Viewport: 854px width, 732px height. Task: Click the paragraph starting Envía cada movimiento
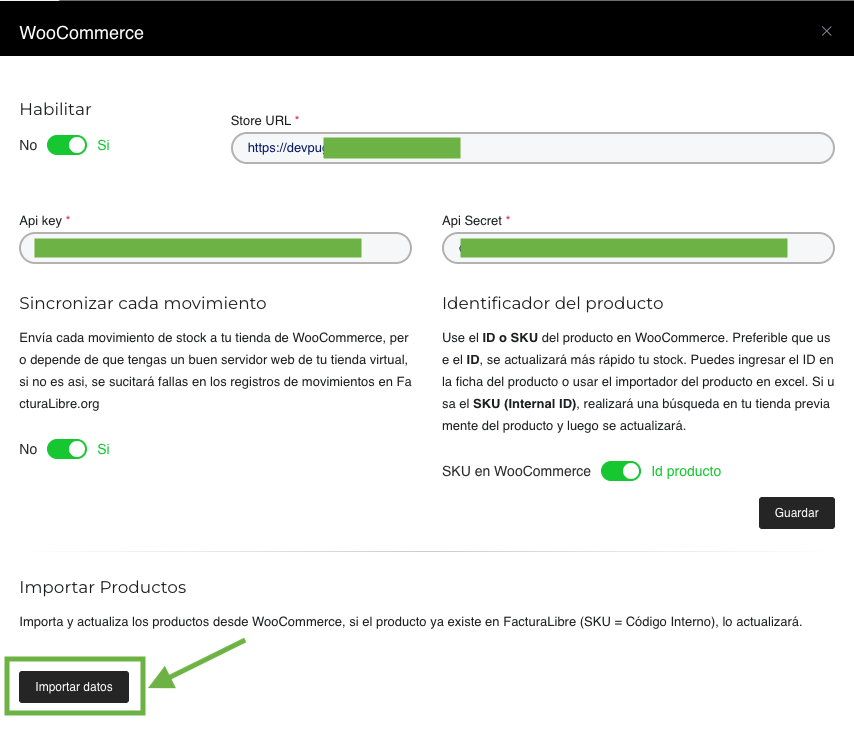click(x=215, y=371)
